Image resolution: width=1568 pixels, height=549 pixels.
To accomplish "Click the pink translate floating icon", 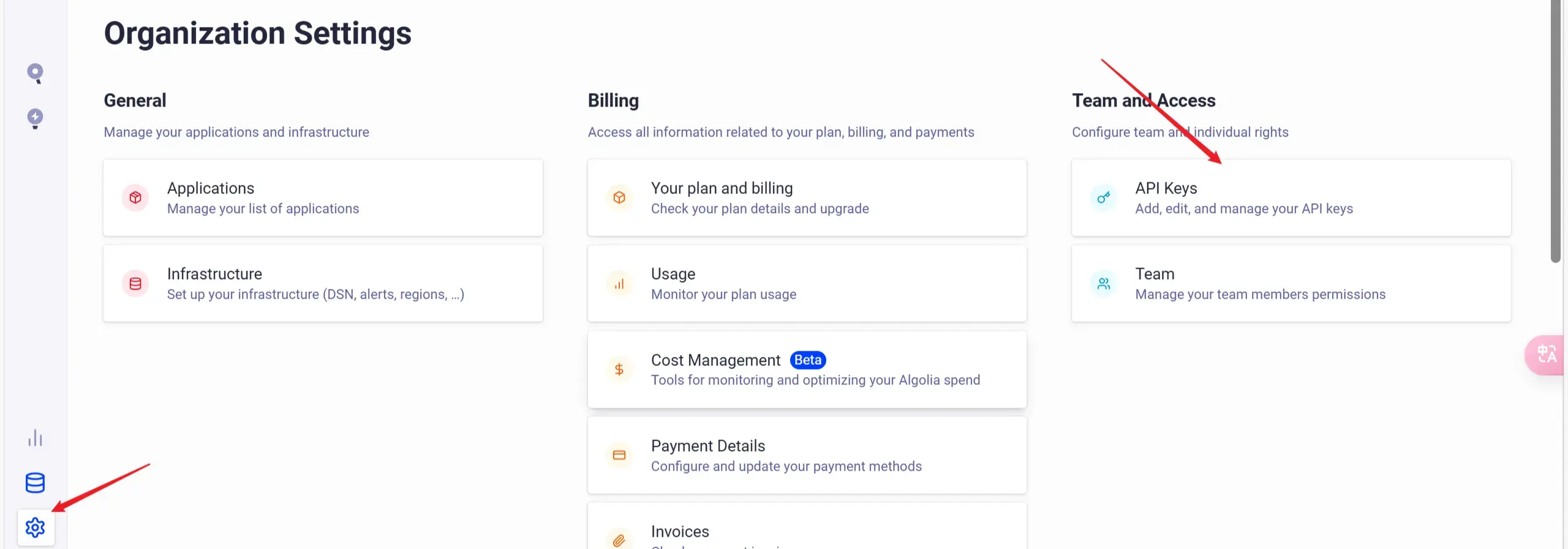I will [1547, 354].
